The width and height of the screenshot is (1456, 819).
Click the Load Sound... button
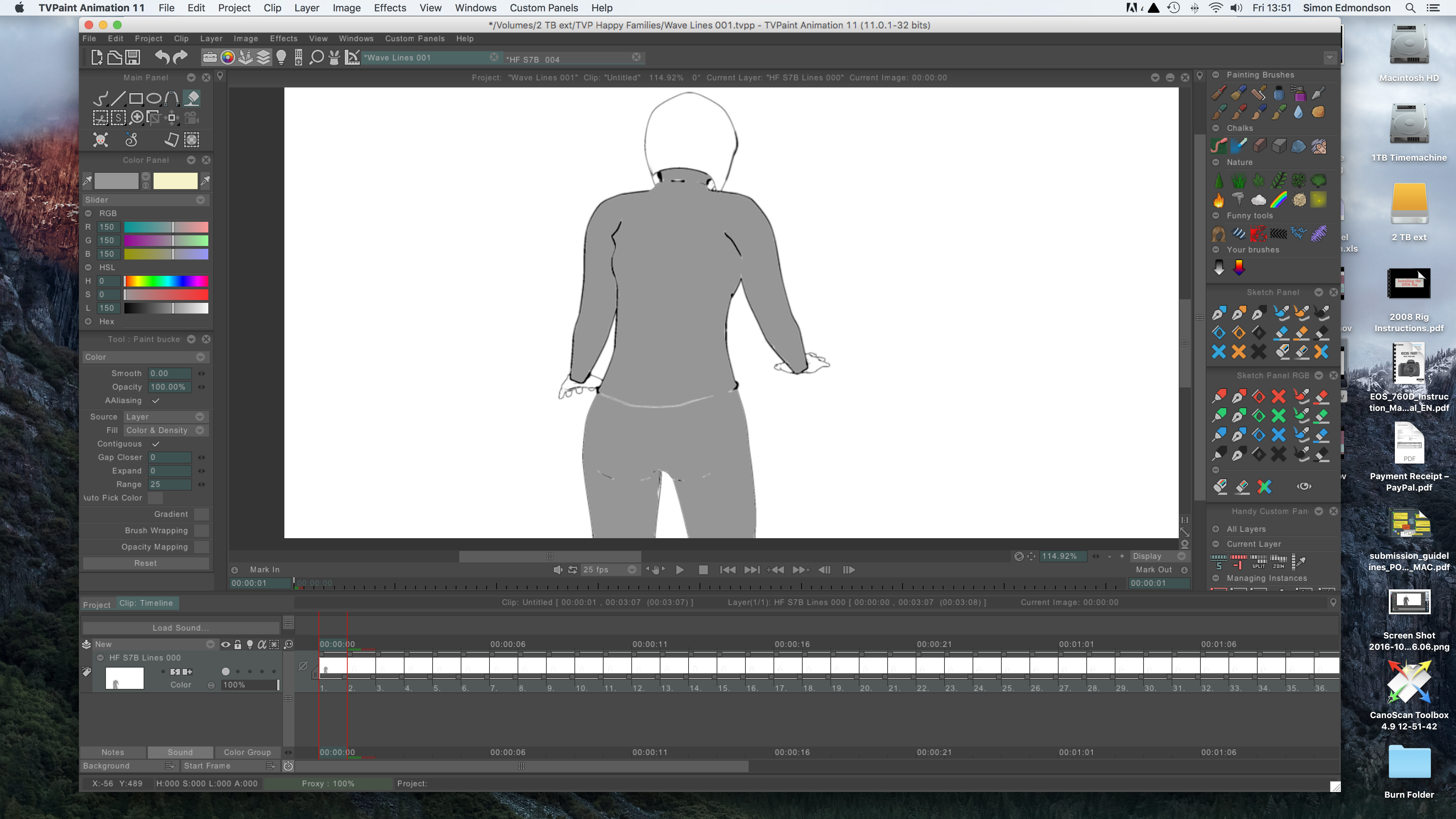click(x=180, y=627)
